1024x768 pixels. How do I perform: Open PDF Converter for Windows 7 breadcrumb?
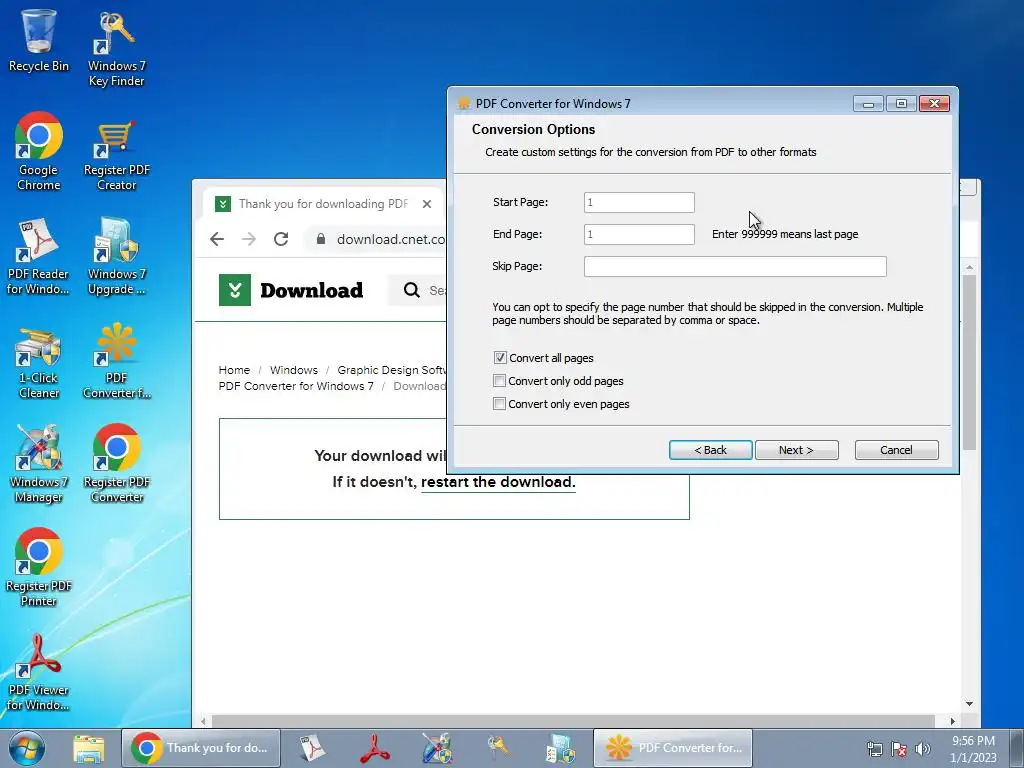click(x=296, y=386)
